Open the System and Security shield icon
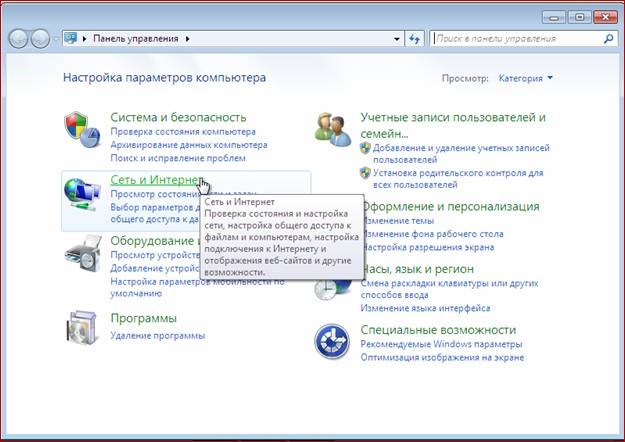Viewport: 625px width, 442px height. pyautogui.click(x=82, y=130)
